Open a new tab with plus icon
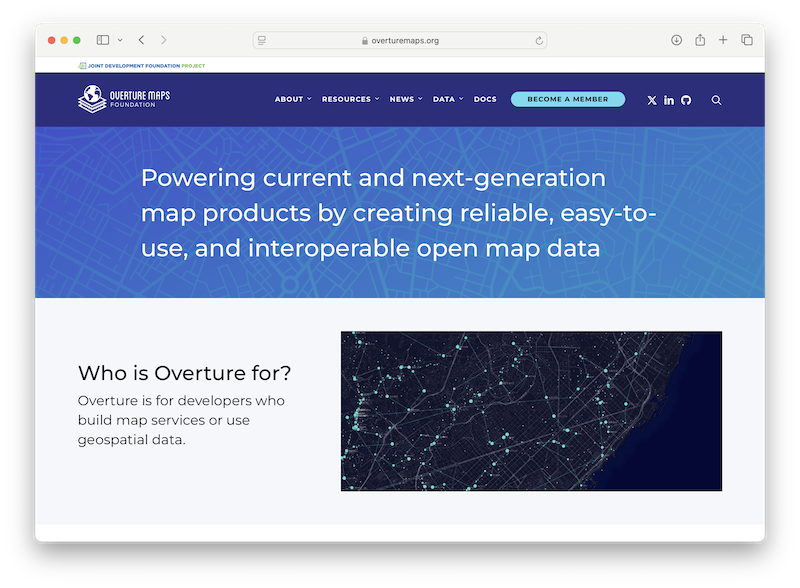The height and width of the screenshot is (588, 800). tap(723, 40)
